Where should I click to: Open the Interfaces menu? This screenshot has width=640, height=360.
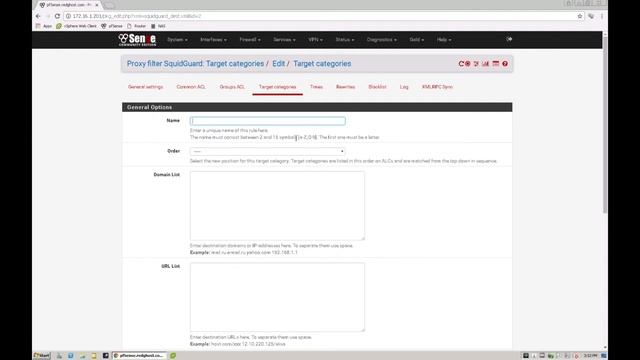[213, 40]
